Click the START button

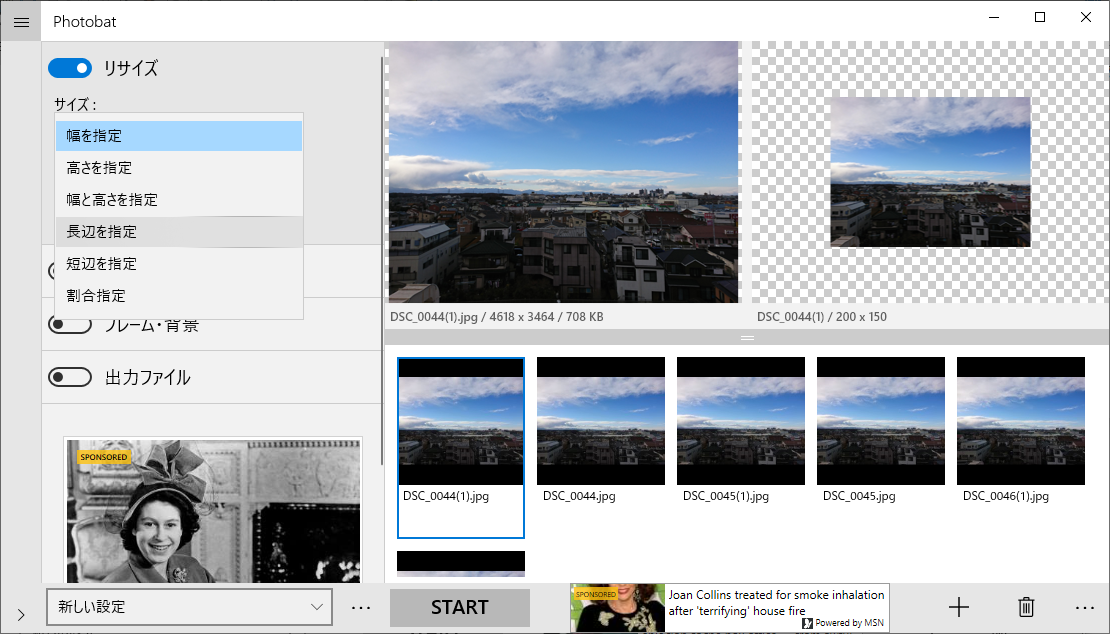click(459, 607)
